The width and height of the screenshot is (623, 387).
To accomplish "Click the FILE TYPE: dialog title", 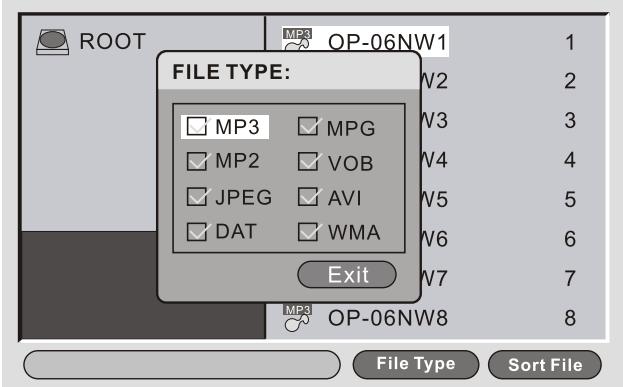I will (231, 72).
